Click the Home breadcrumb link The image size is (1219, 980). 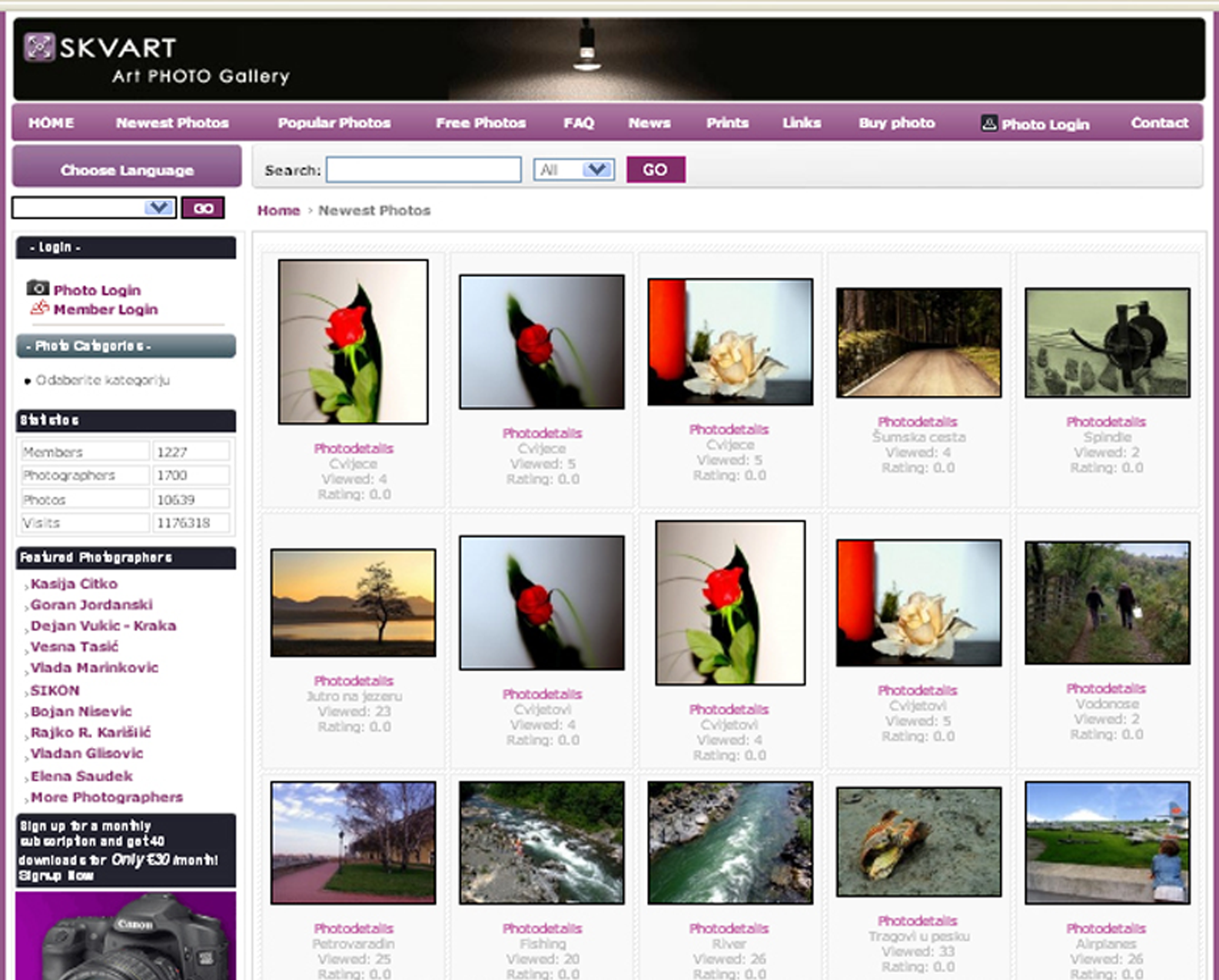[x=278, y=211]
